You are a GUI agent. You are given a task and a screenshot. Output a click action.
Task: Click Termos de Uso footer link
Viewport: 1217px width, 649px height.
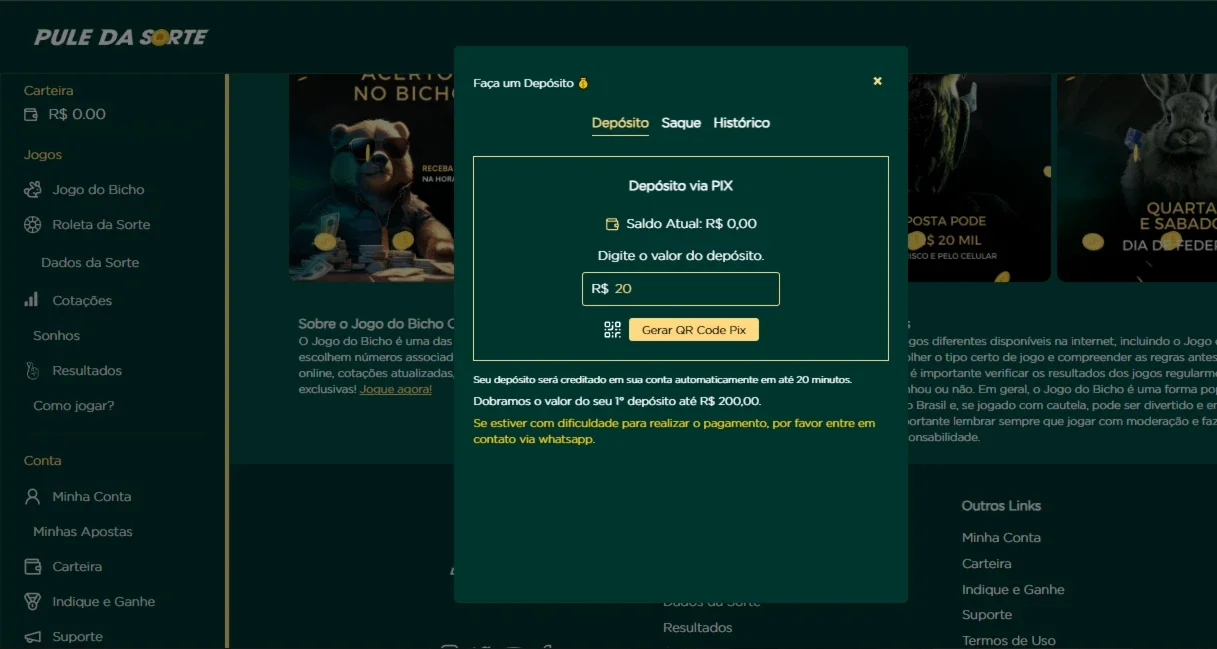coord(1009,640)
